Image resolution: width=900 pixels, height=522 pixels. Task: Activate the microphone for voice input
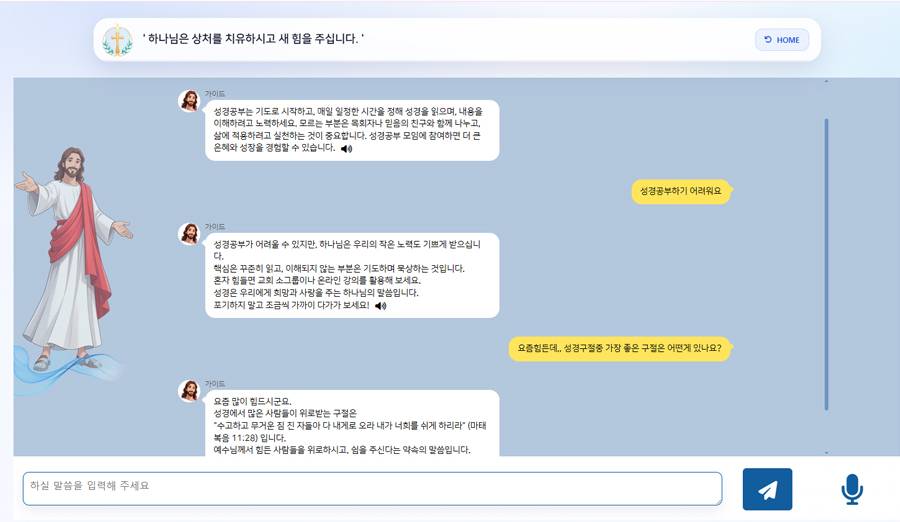(x=851, y=489)
